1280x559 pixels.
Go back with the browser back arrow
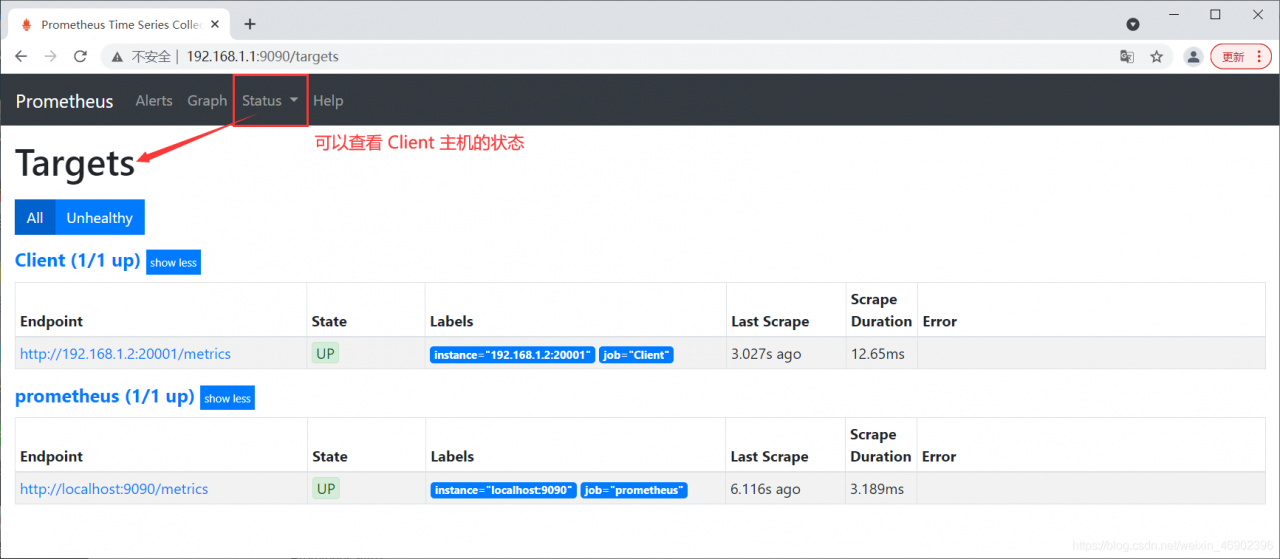tap(21, 57)
